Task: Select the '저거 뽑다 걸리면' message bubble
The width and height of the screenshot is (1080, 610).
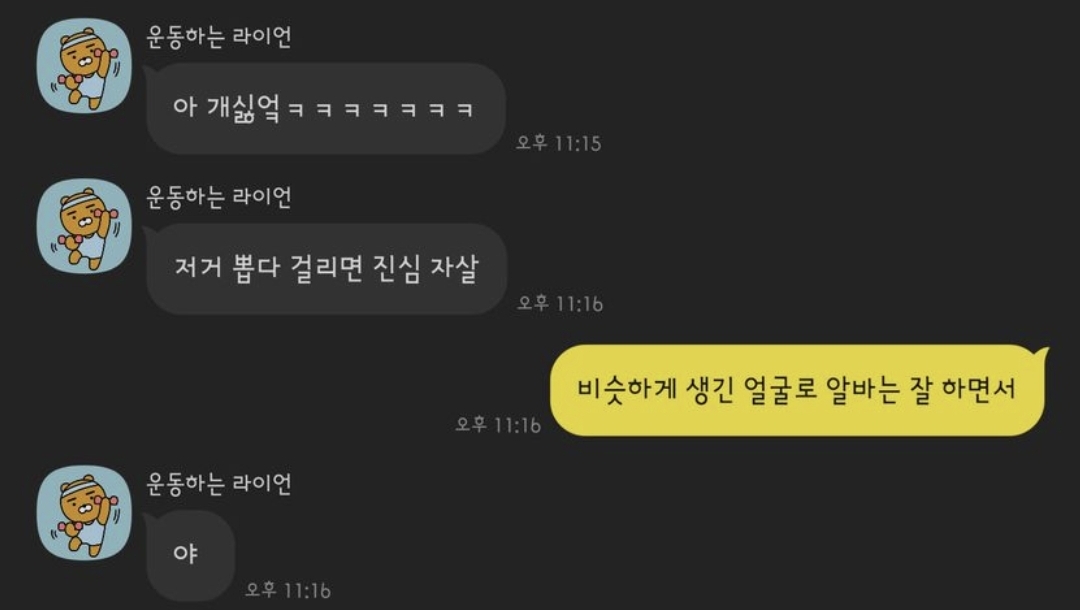Action: tap(326, 269)
